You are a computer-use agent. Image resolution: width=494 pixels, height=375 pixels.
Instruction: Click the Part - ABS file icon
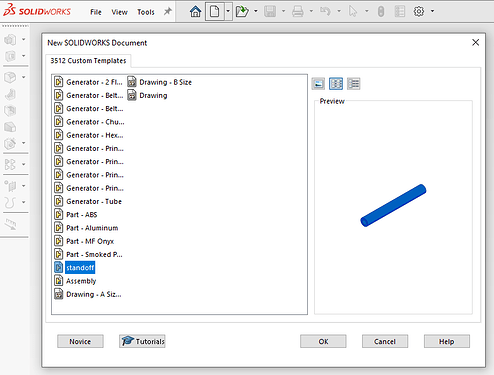(59, 214)
